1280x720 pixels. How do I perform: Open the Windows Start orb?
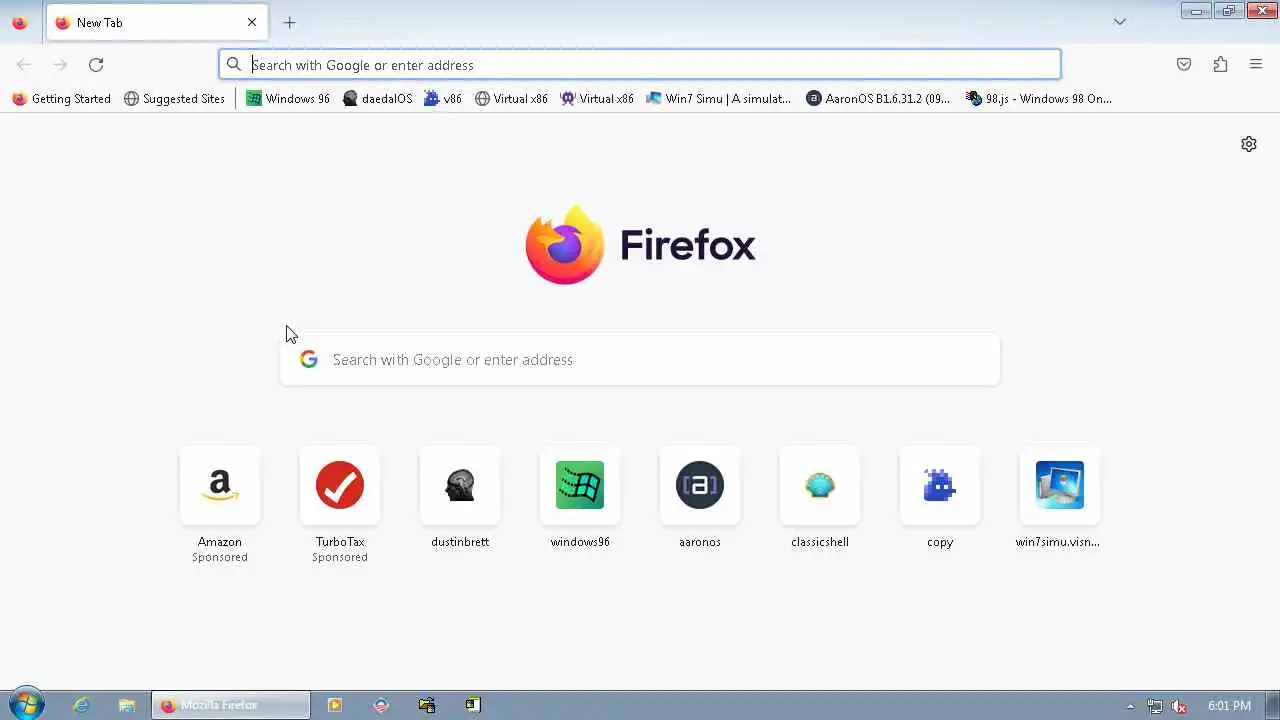pyautogui.click(x=26, y=705)
